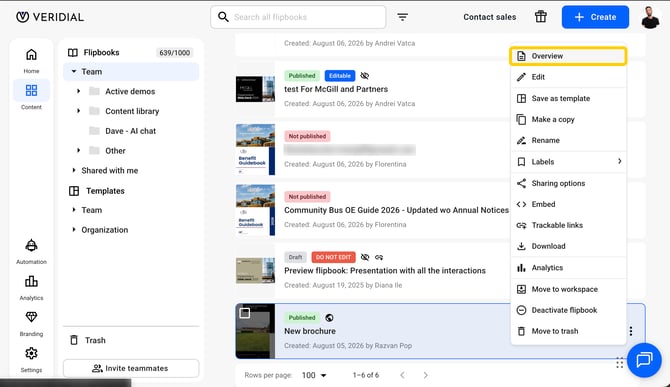Click trackable link icon on Preview flipbook
The image size is (670, 387).
coord(379,257)
